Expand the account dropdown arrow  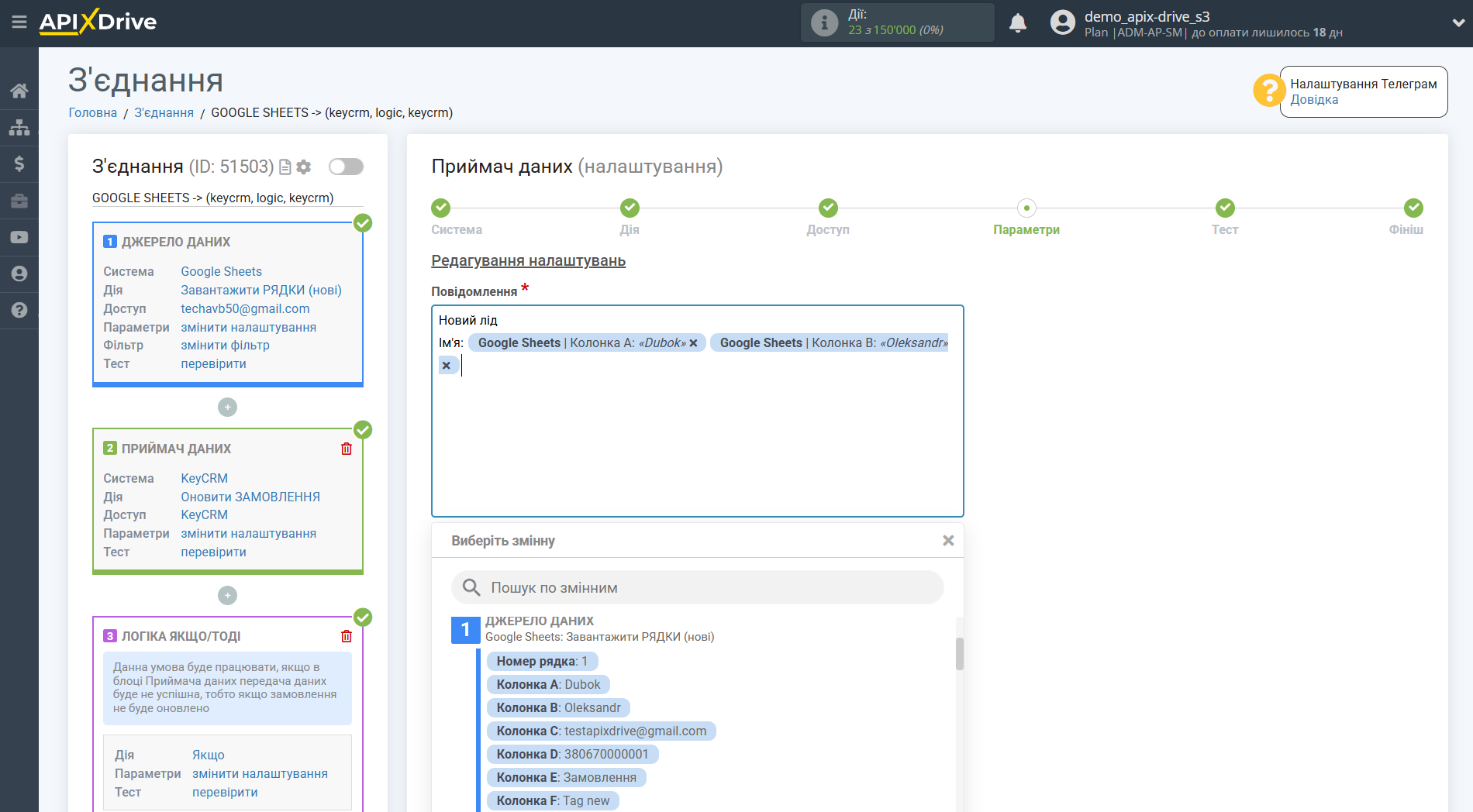[1457, 23]
